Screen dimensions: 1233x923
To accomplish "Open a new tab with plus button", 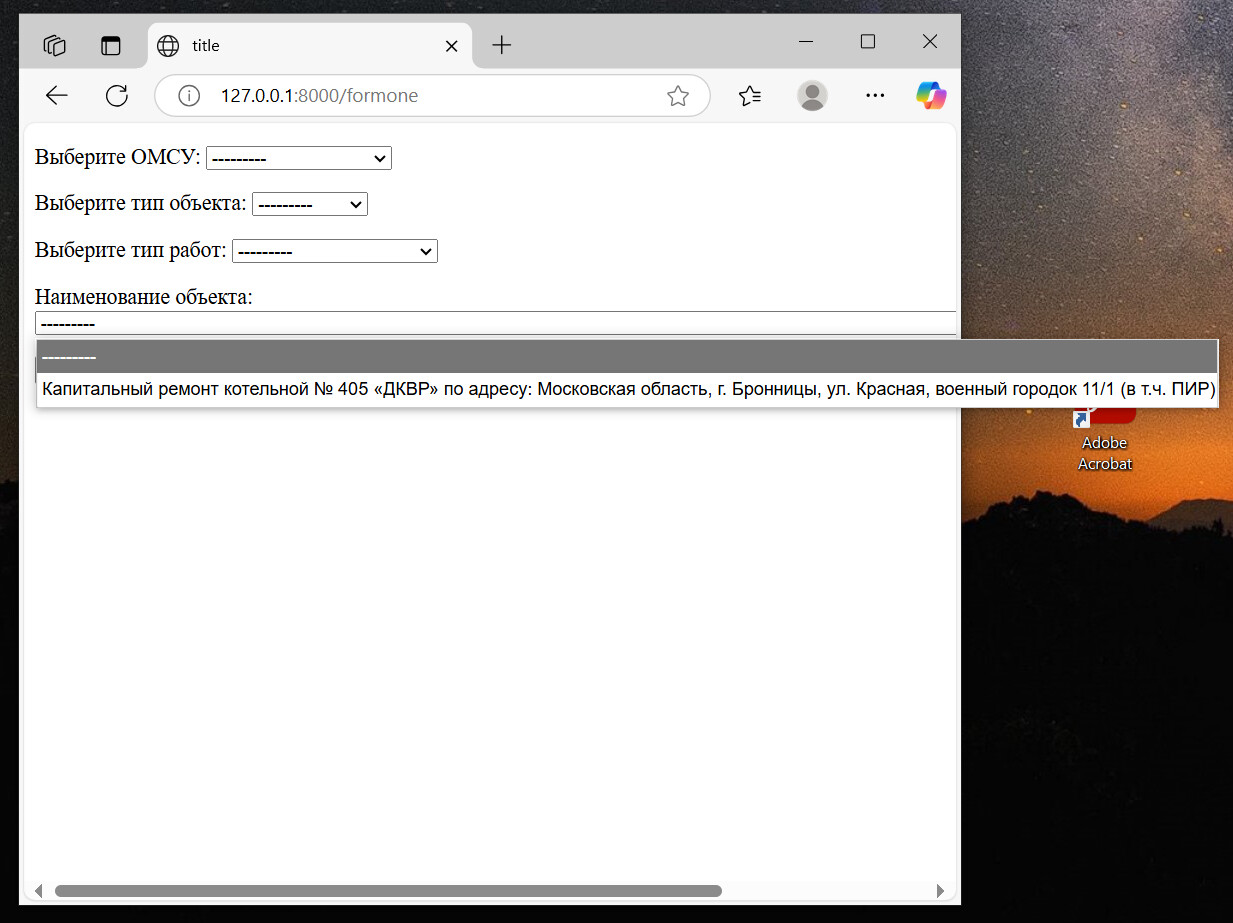I will (502, 46).
